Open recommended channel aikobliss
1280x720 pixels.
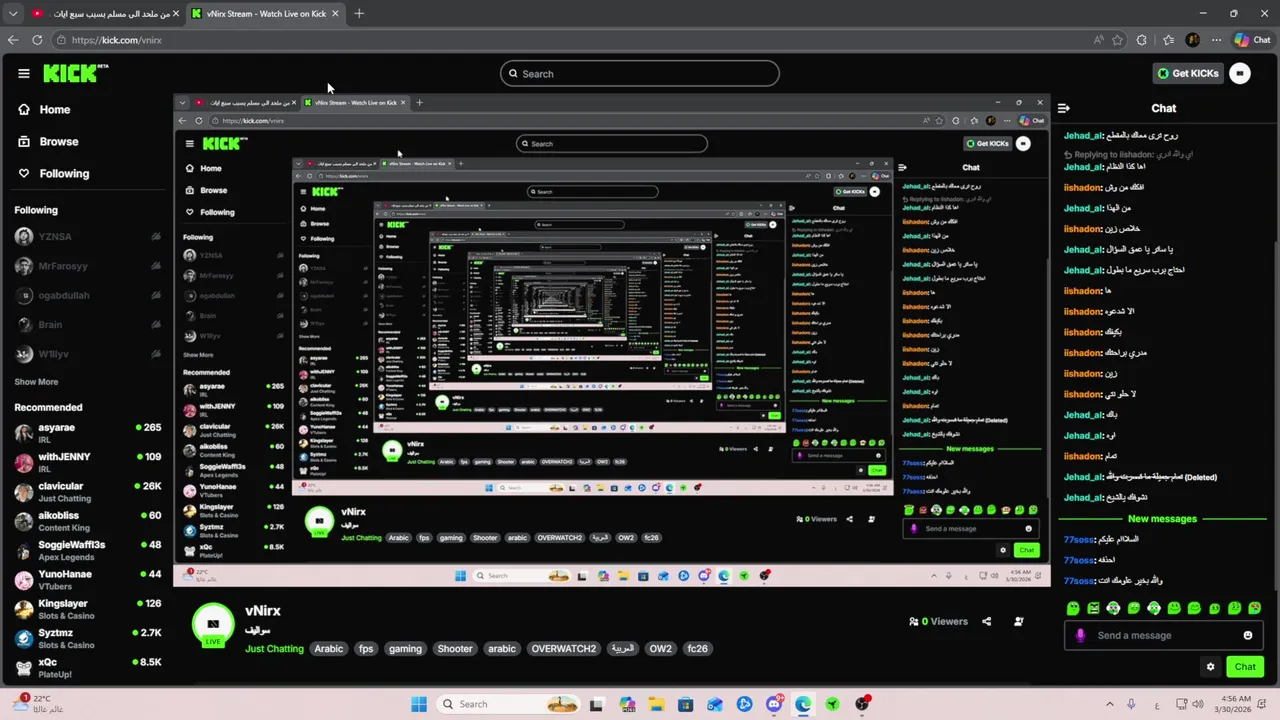[x=88, y=521]
